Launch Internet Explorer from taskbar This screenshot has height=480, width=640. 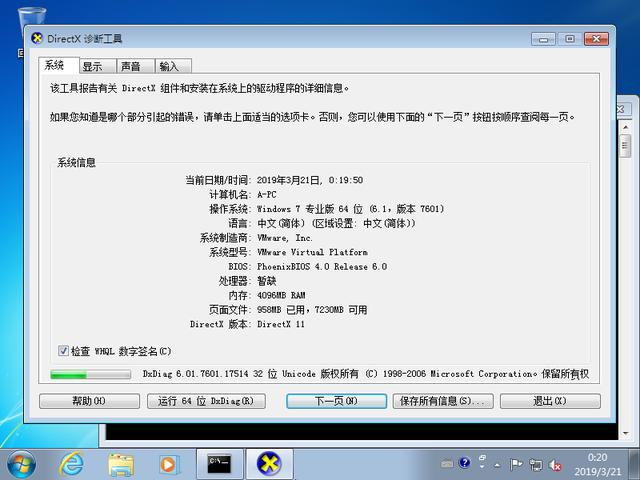[x=72, y=465]
